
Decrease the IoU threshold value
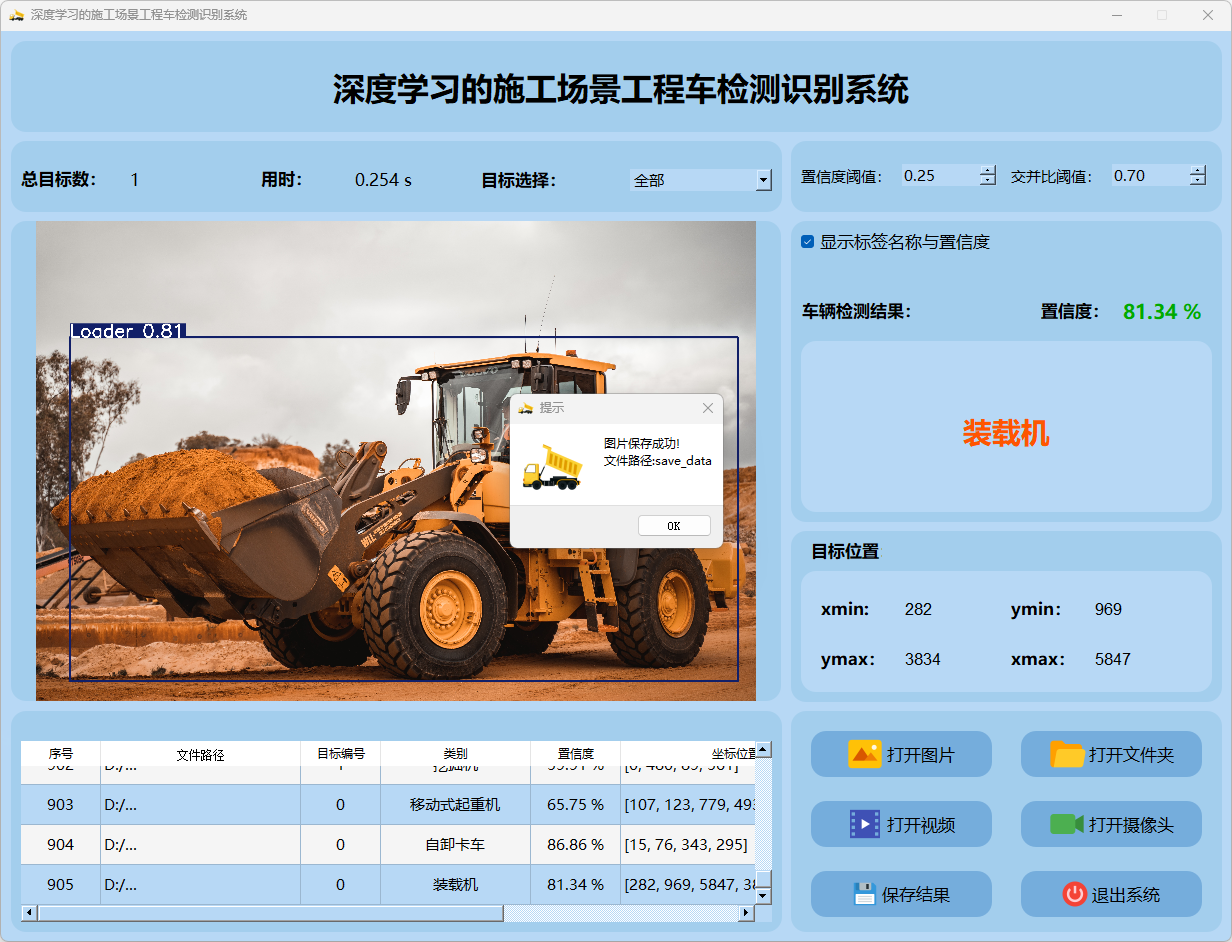pos(1198,181)
